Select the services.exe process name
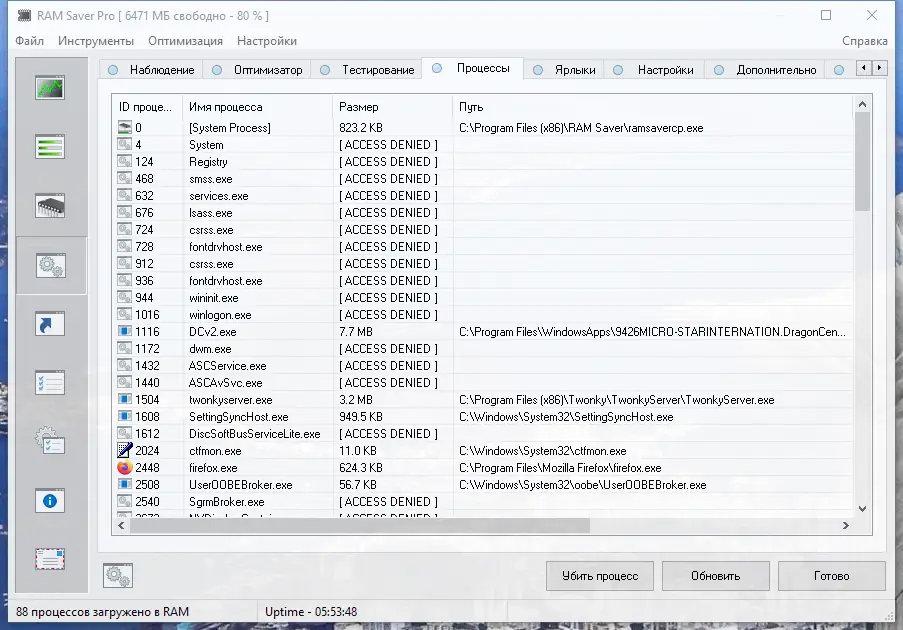903x630 pixels. pos(219,196)
